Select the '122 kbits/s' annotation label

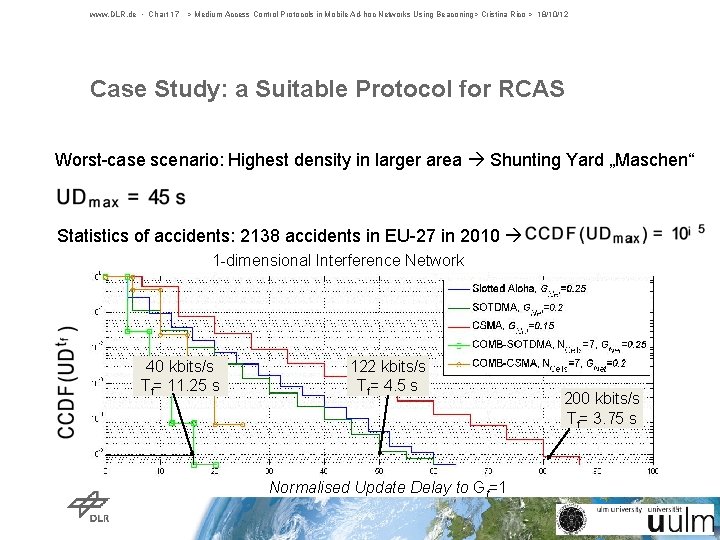388,366
